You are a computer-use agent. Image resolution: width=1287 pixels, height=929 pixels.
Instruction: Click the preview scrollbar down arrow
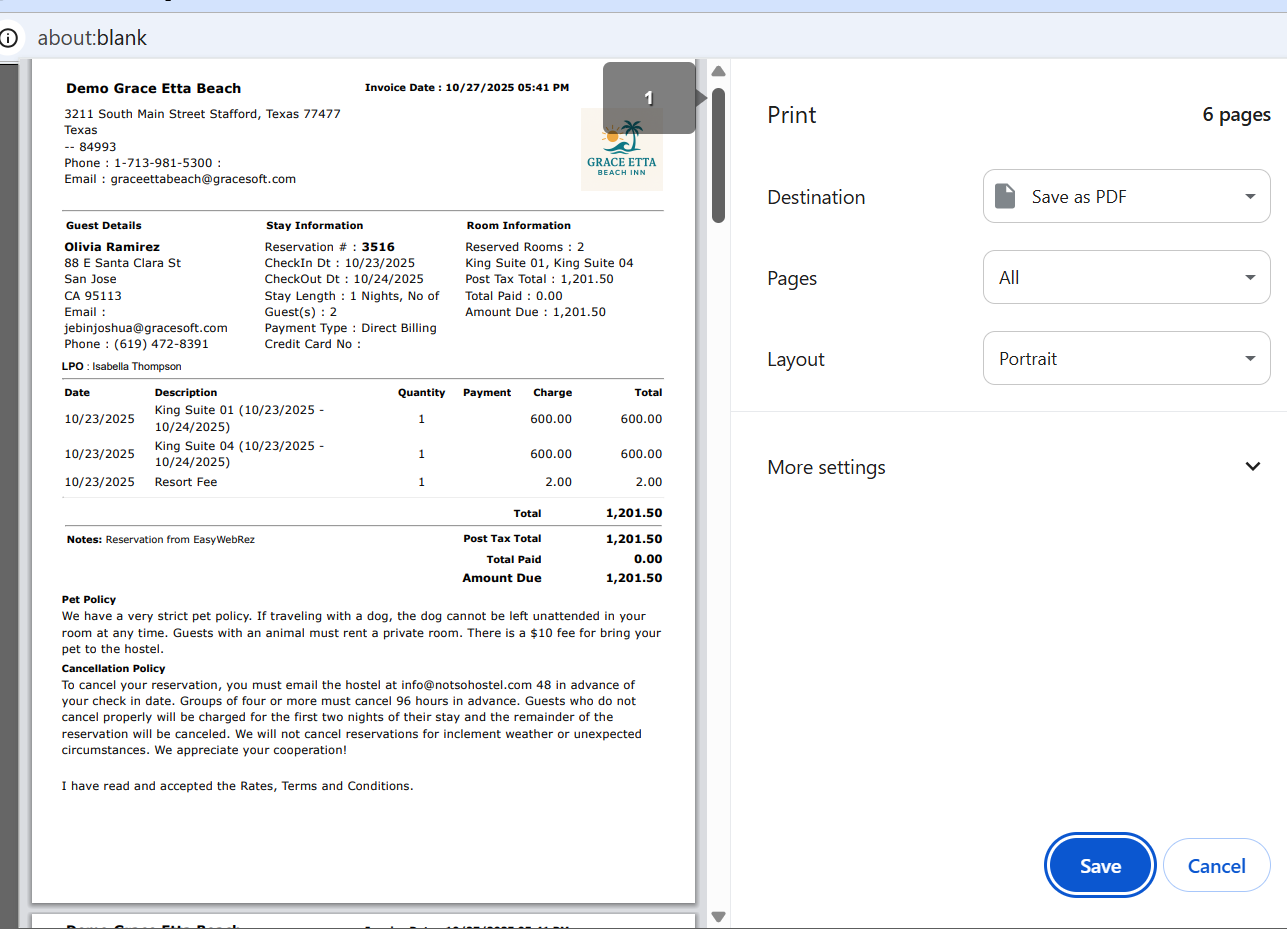pyautogui.click(x=718, y=917)
